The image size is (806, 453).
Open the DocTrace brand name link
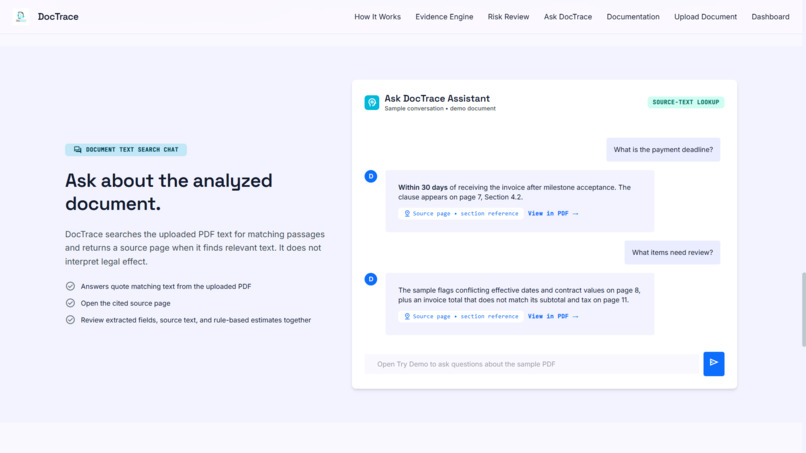58,16
